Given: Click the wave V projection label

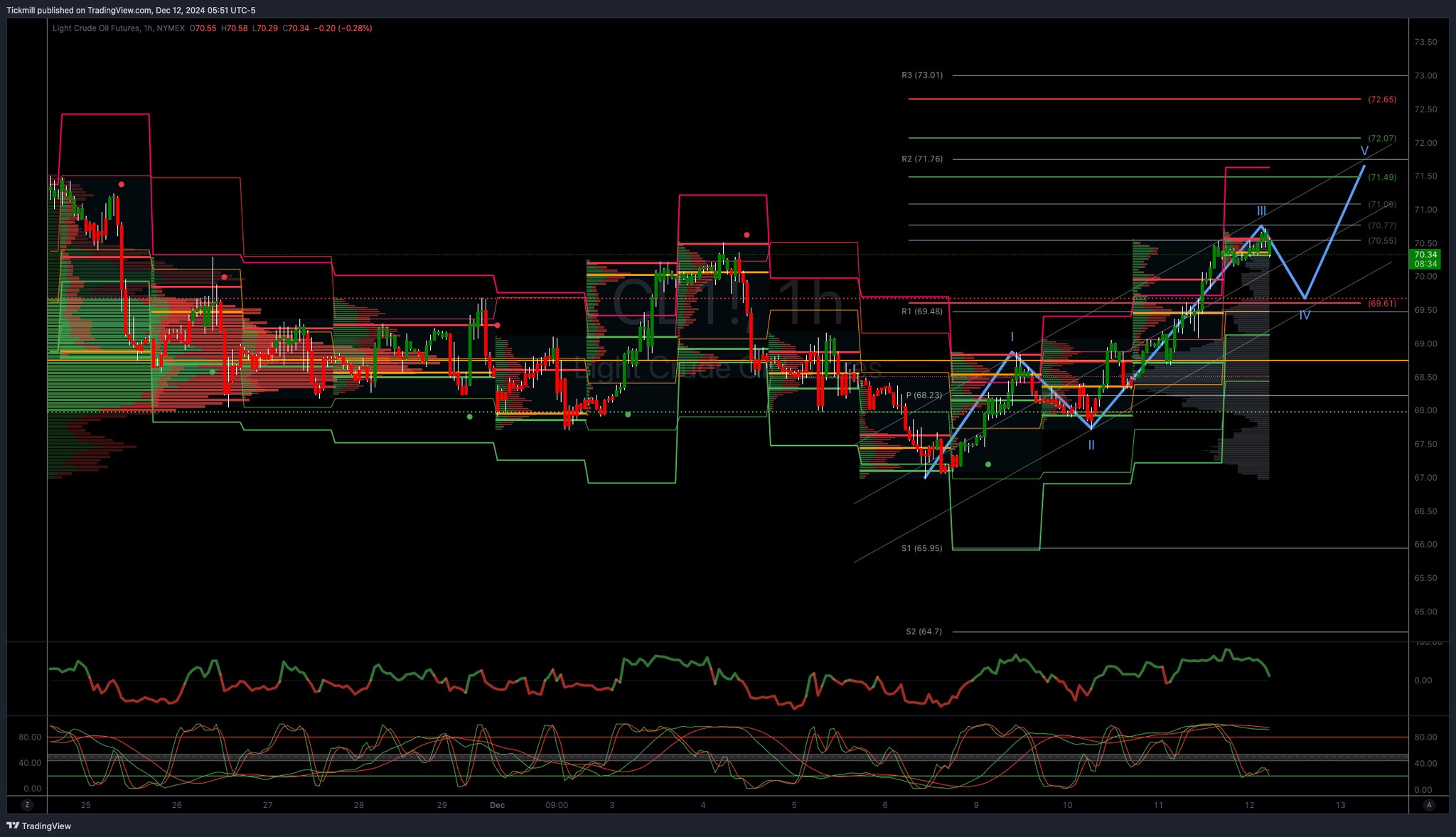Looking at the screenshot, I should (x=1364, y=151).
